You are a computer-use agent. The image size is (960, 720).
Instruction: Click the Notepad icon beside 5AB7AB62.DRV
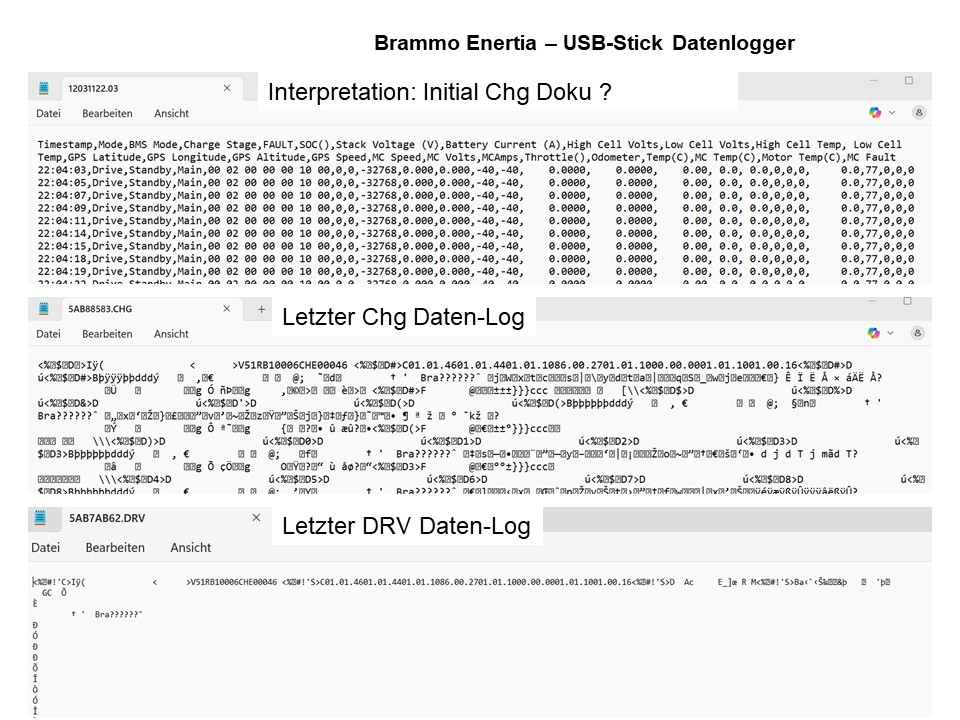(x=43, y=519)
